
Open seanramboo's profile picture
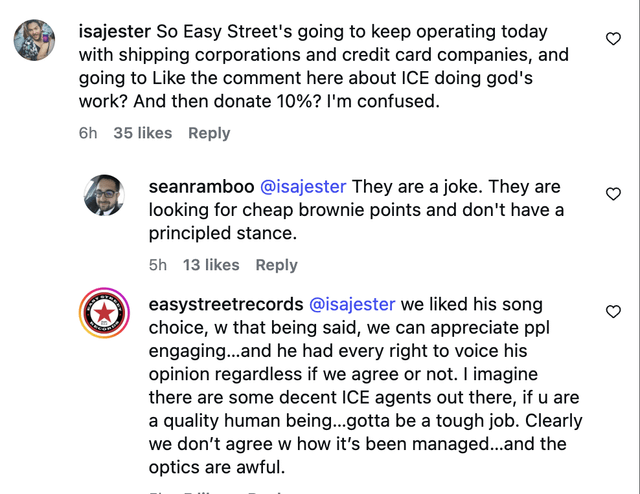click(105, 195)
